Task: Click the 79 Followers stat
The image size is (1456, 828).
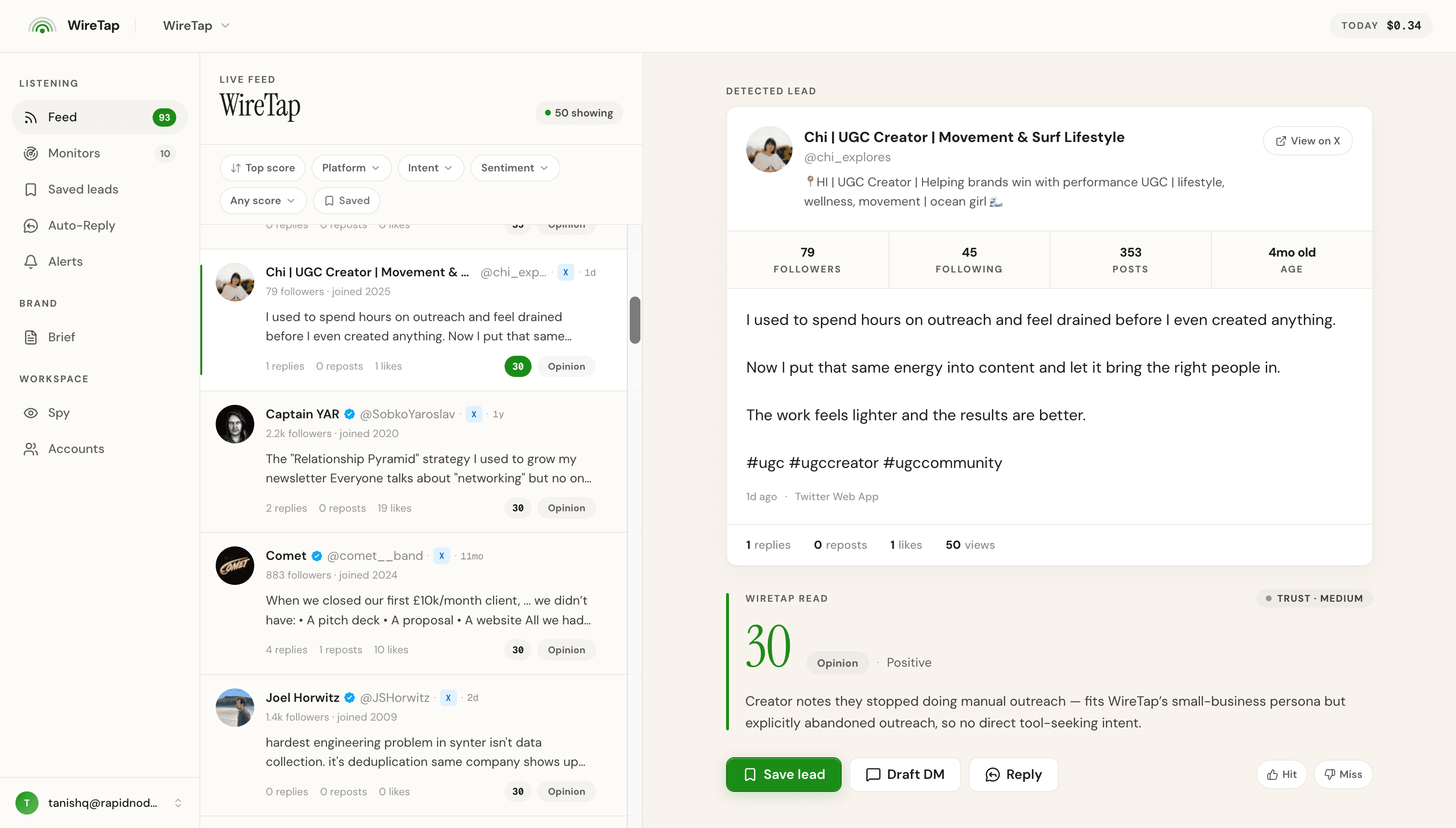Action: (x=807, y=260)
